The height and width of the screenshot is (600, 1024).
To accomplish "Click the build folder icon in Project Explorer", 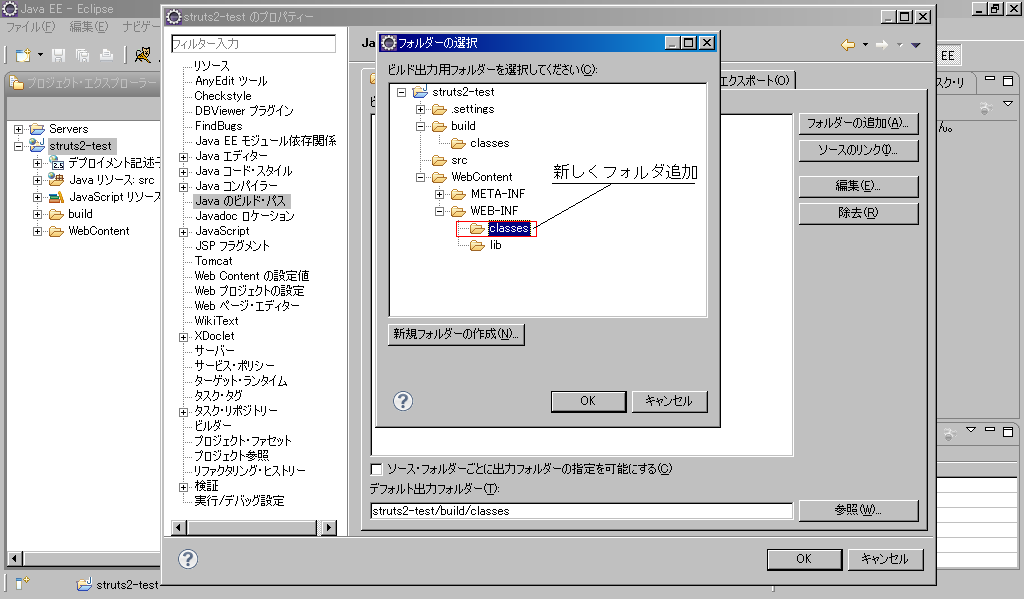I will point(57,213).
